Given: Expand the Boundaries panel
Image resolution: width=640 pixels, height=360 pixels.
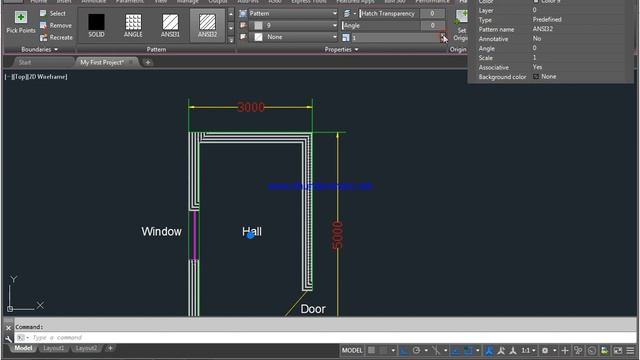Looking at the screenshot, I should pyautogui.click(x=40, y=49).
